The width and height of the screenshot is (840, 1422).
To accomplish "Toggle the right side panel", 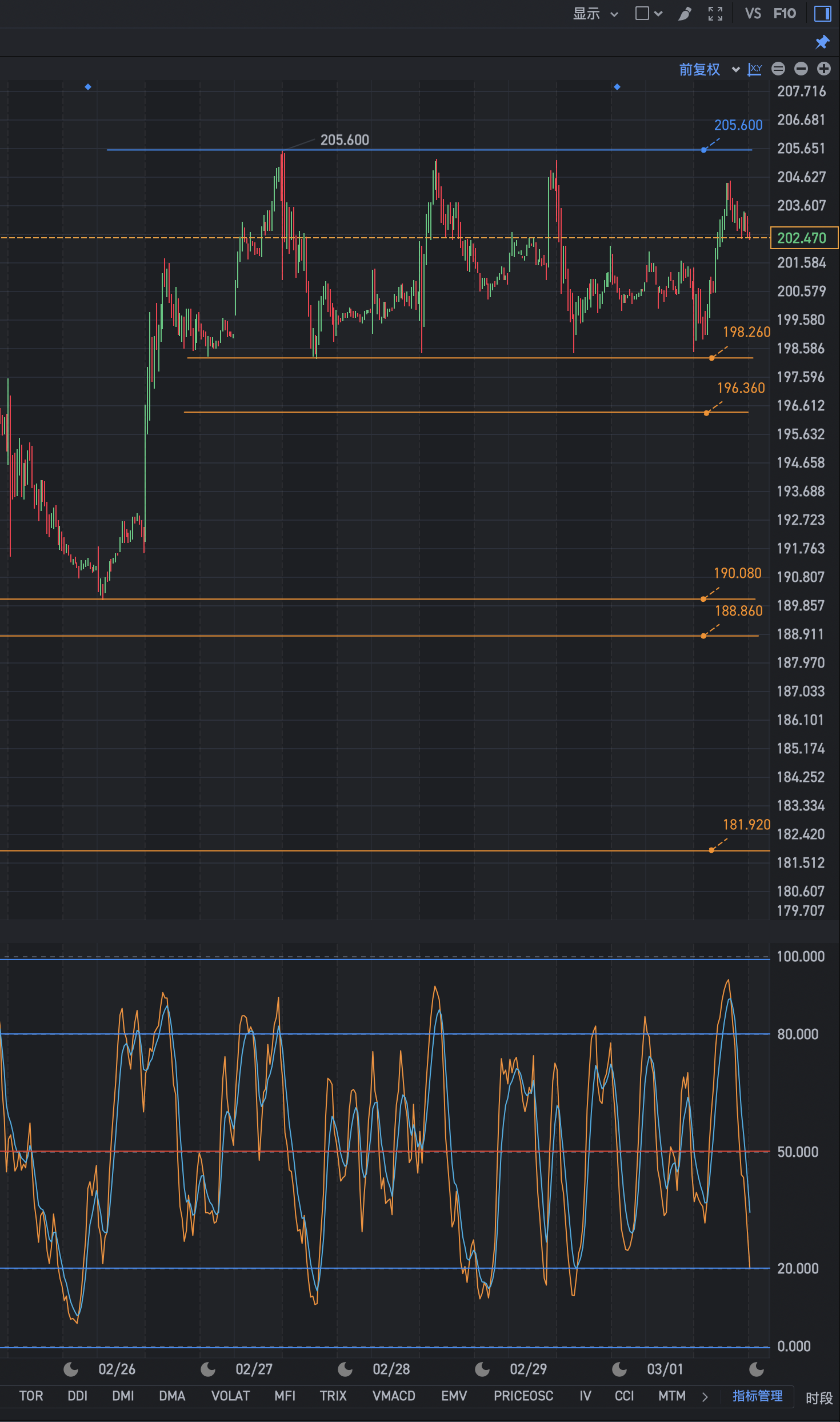I will point(822,14).
